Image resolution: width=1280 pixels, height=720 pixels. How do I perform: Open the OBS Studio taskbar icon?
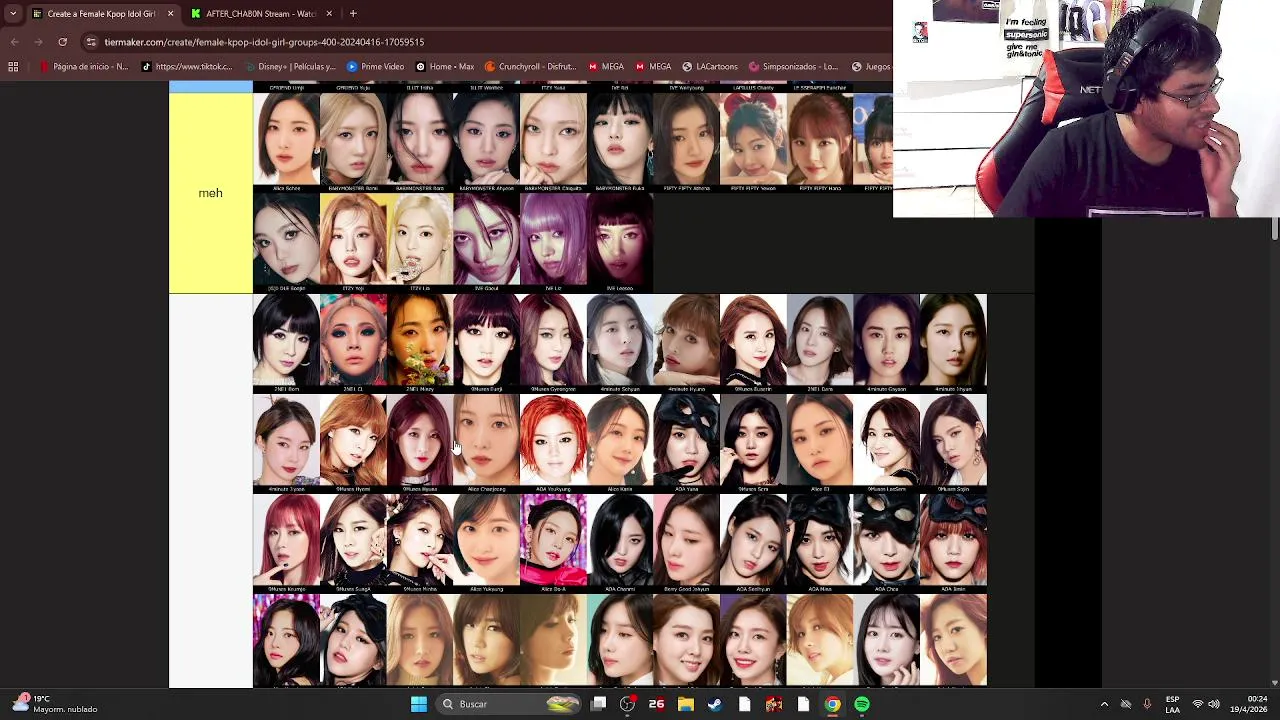point(627,704)
